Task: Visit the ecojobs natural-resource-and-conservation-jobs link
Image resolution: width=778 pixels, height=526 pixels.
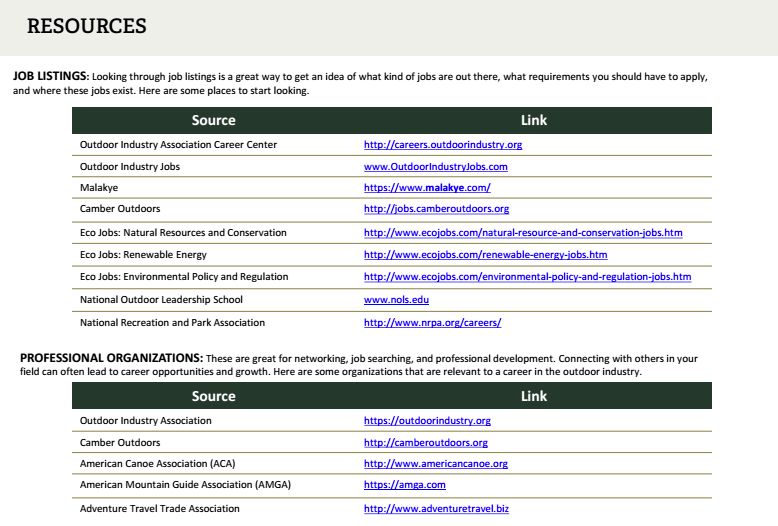Action: [x=523, y=233]
